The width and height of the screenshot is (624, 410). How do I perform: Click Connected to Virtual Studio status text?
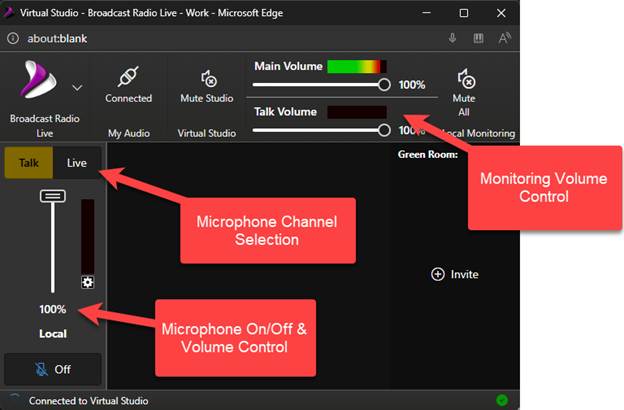pos(88,401)
